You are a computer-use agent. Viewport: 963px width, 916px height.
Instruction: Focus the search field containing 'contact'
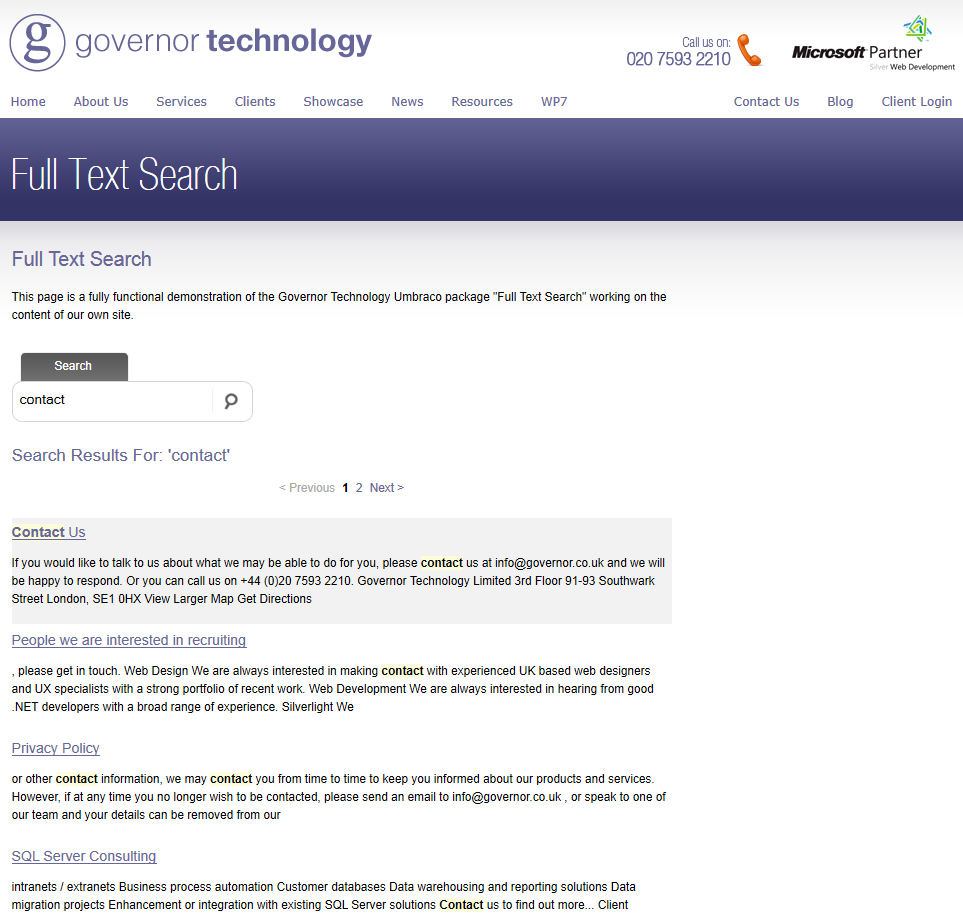(112, 401)
